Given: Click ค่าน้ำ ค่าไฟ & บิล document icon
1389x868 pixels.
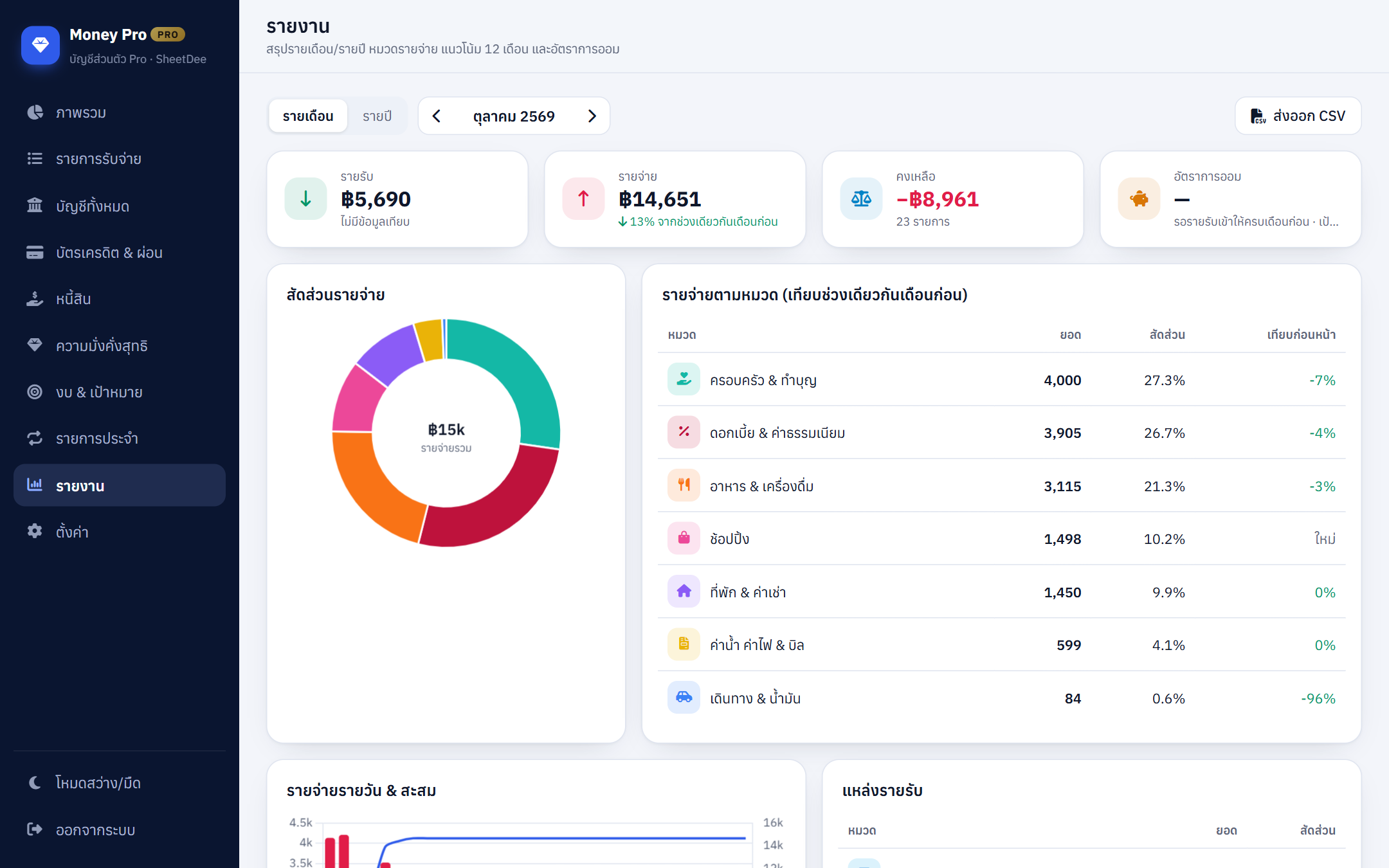Looking at the screenshot, I should [x=684, y=644].
